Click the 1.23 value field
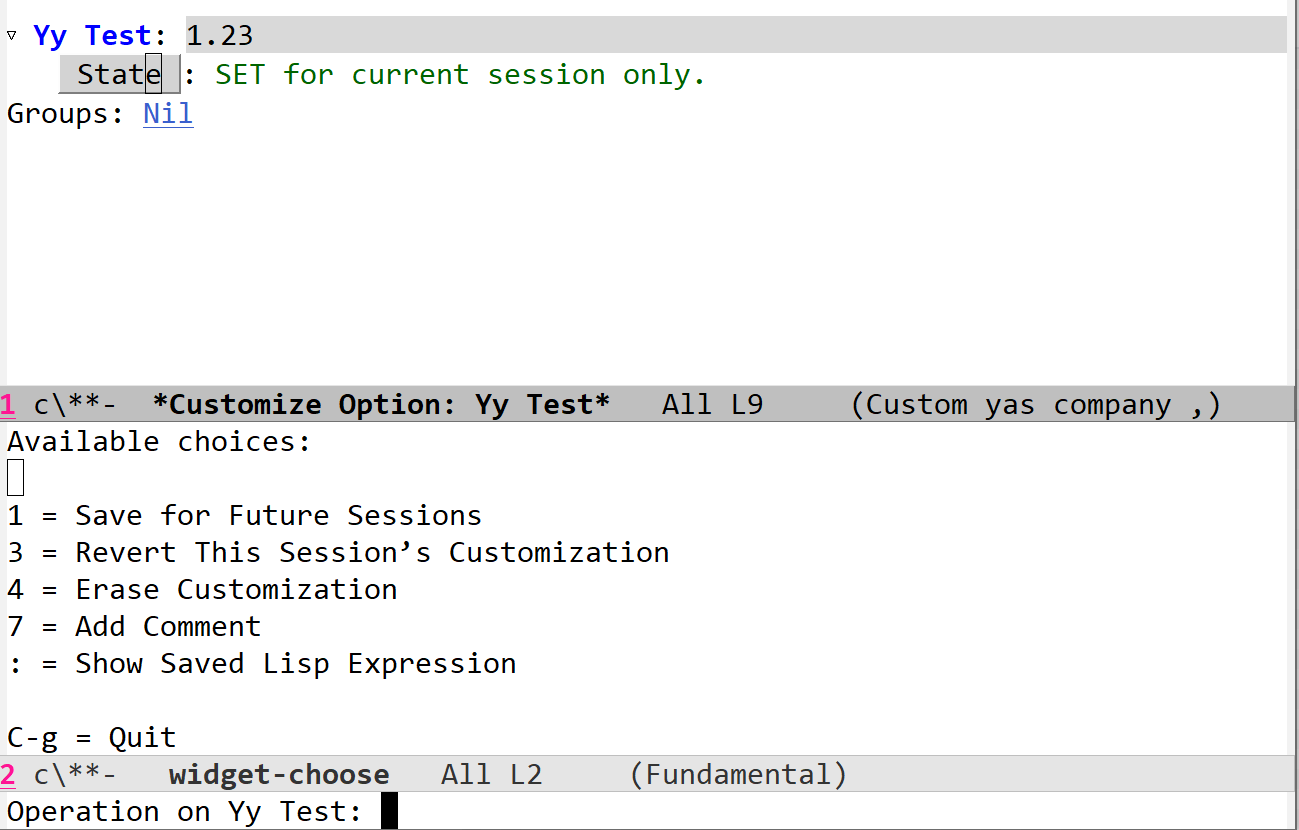 pos(220,36)
